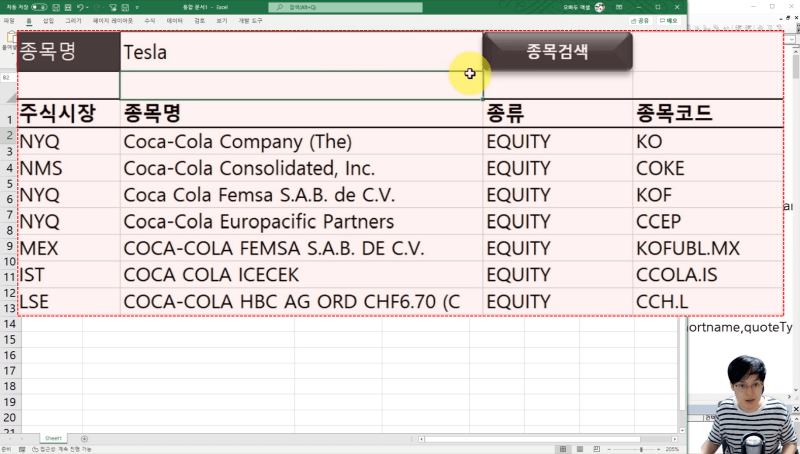The height and width of the screenshot is (454, 800).
Task: Click the cell Coca-Cola Consolidated, Inc.
Action: click(x=301, y=168)
